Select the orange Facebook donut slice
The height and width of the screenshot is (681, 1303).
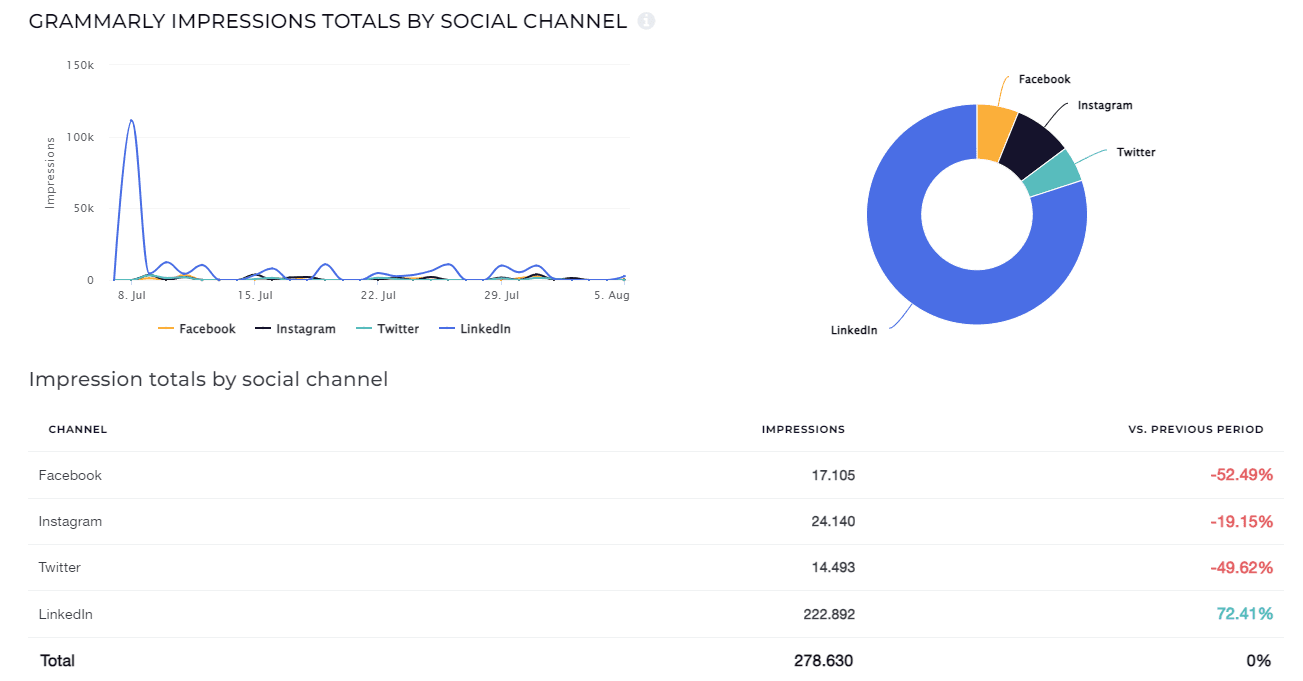pos(996,123)
